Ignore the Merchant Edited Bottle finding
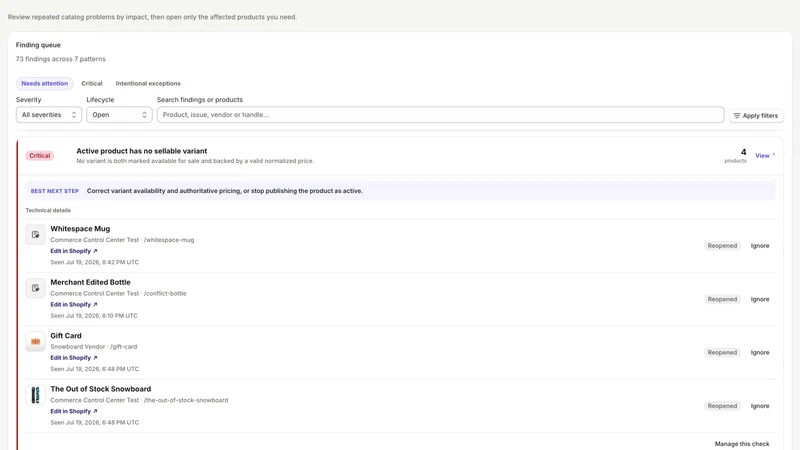This screenshot has width=800, height=450. (760, 299)
